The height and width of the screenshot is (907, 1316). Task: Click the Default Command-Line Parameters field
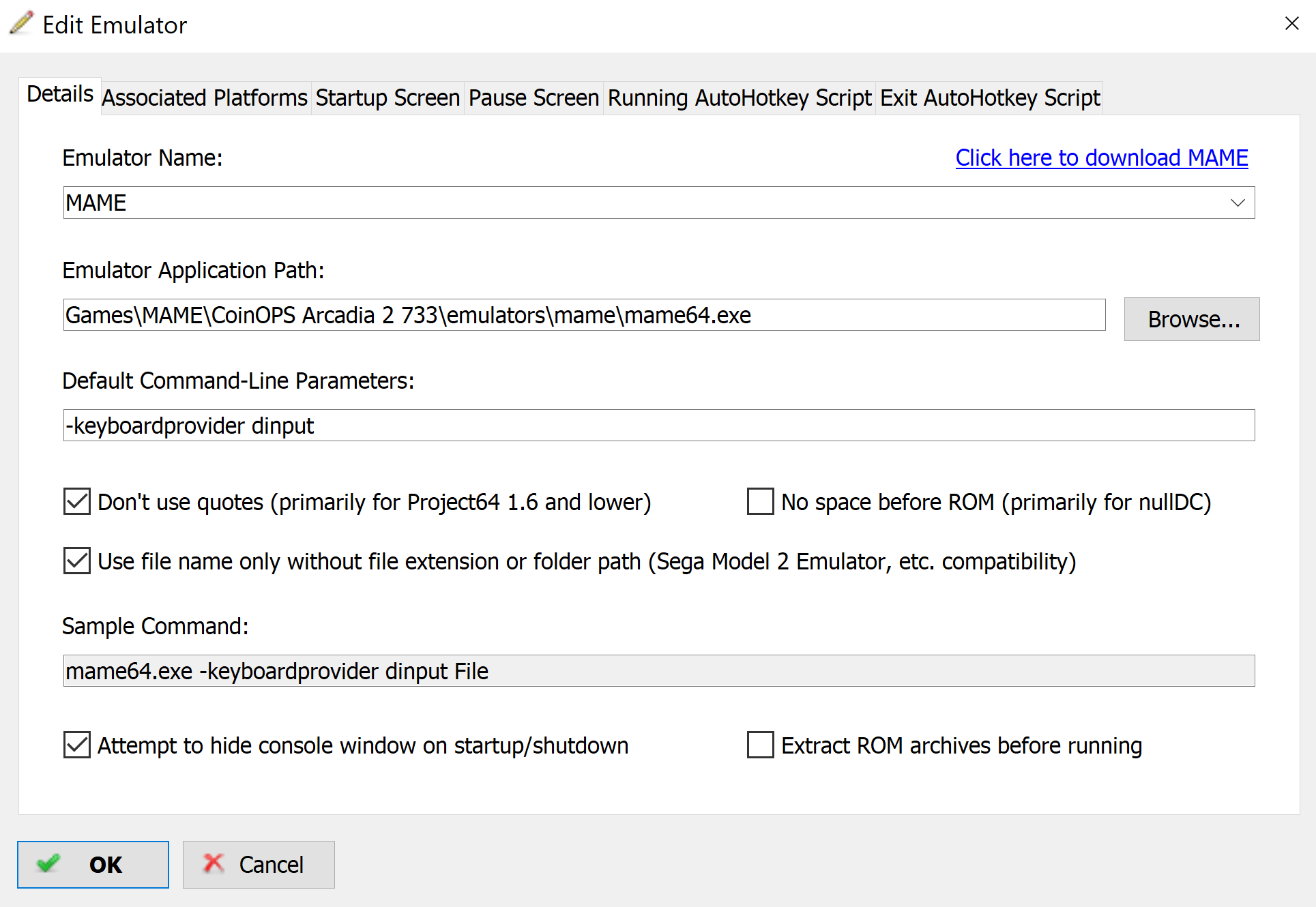tap(659, 426)
